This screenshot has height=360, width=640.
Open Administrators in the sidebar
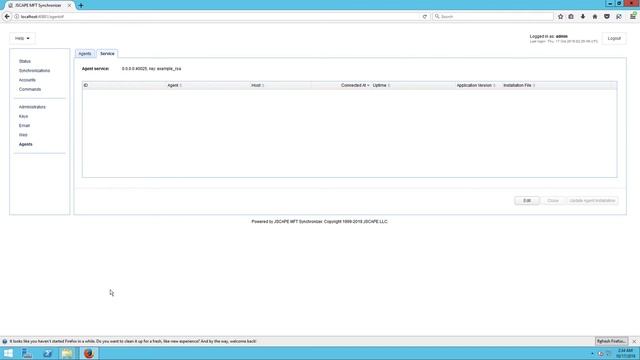pos(32,107)
